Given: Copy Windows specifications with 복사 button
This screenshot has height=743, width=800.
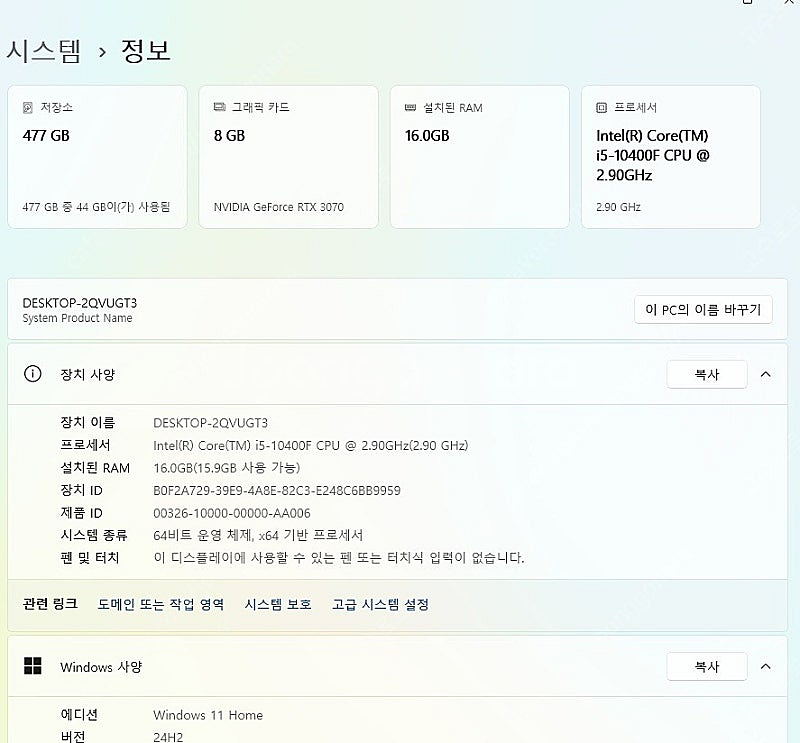Looking at the screenshot, I should pyautogui.click(x=707, y=666).
